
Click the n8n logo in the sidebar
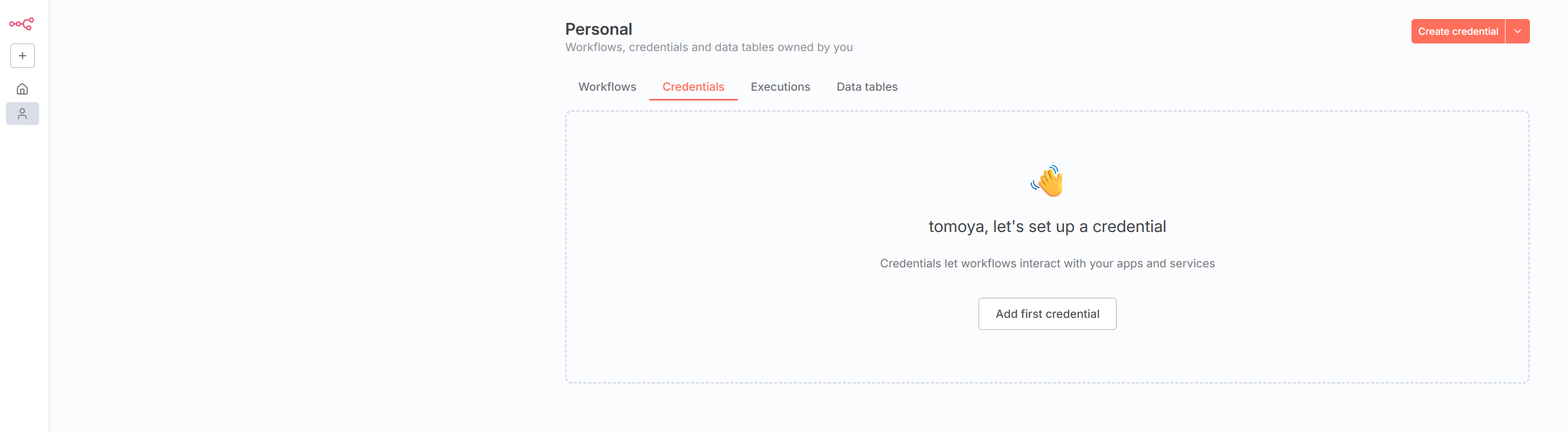(x=21, y=24)
